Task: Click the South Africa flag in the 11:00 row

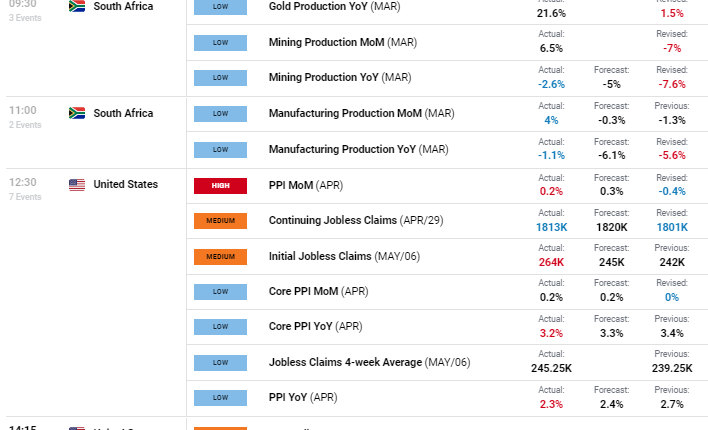Action: [x=76, y=113]
